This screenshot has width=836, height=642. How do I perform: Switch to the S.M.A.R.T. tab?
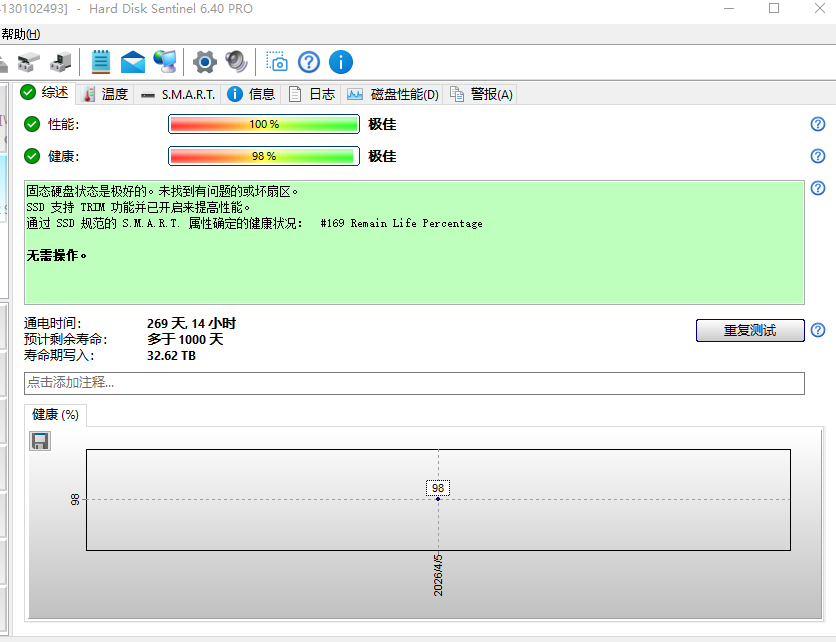178,94
